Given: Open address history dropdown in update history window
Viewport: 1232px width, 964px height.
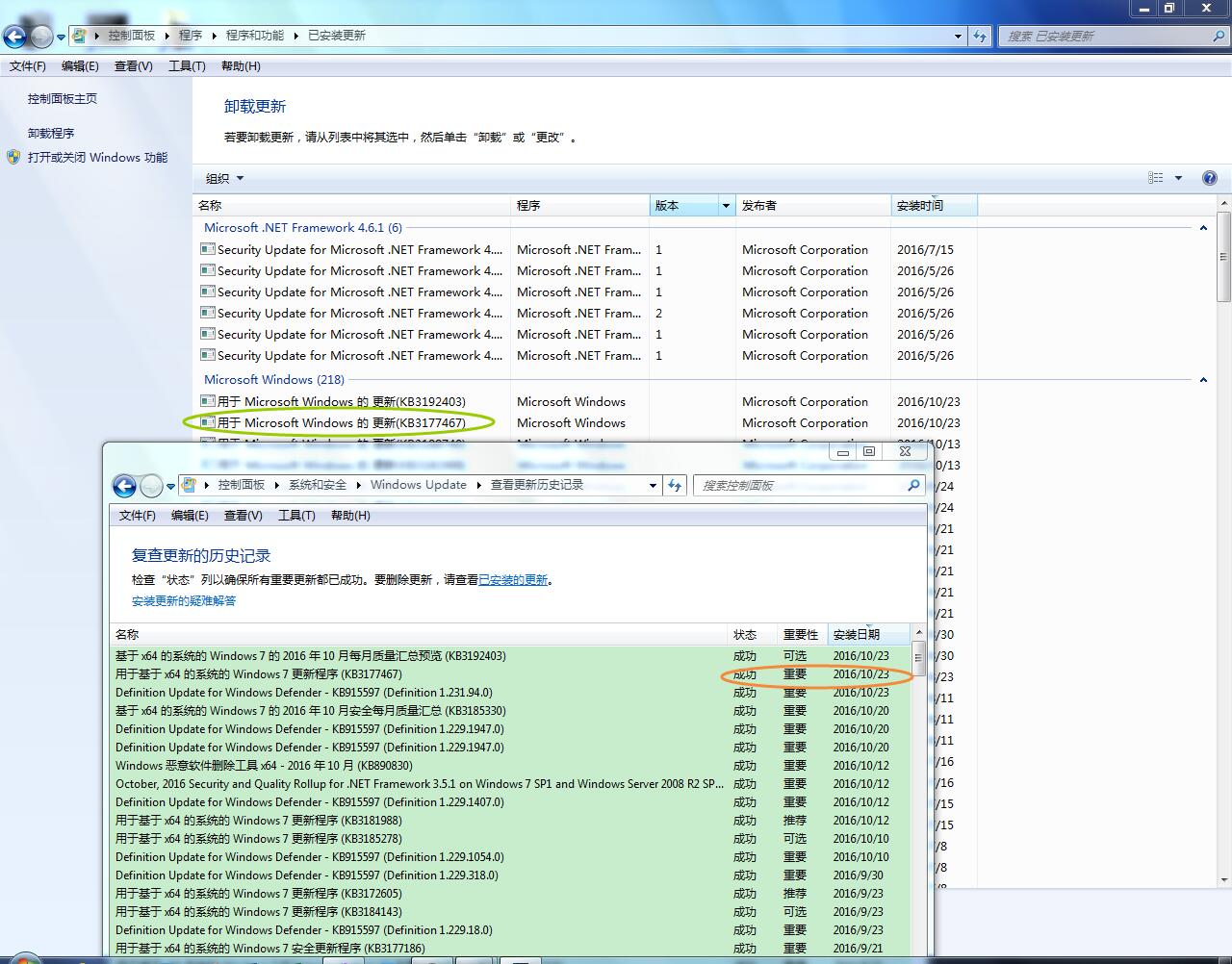Looking at the screenshot, I should click(653, 485).
